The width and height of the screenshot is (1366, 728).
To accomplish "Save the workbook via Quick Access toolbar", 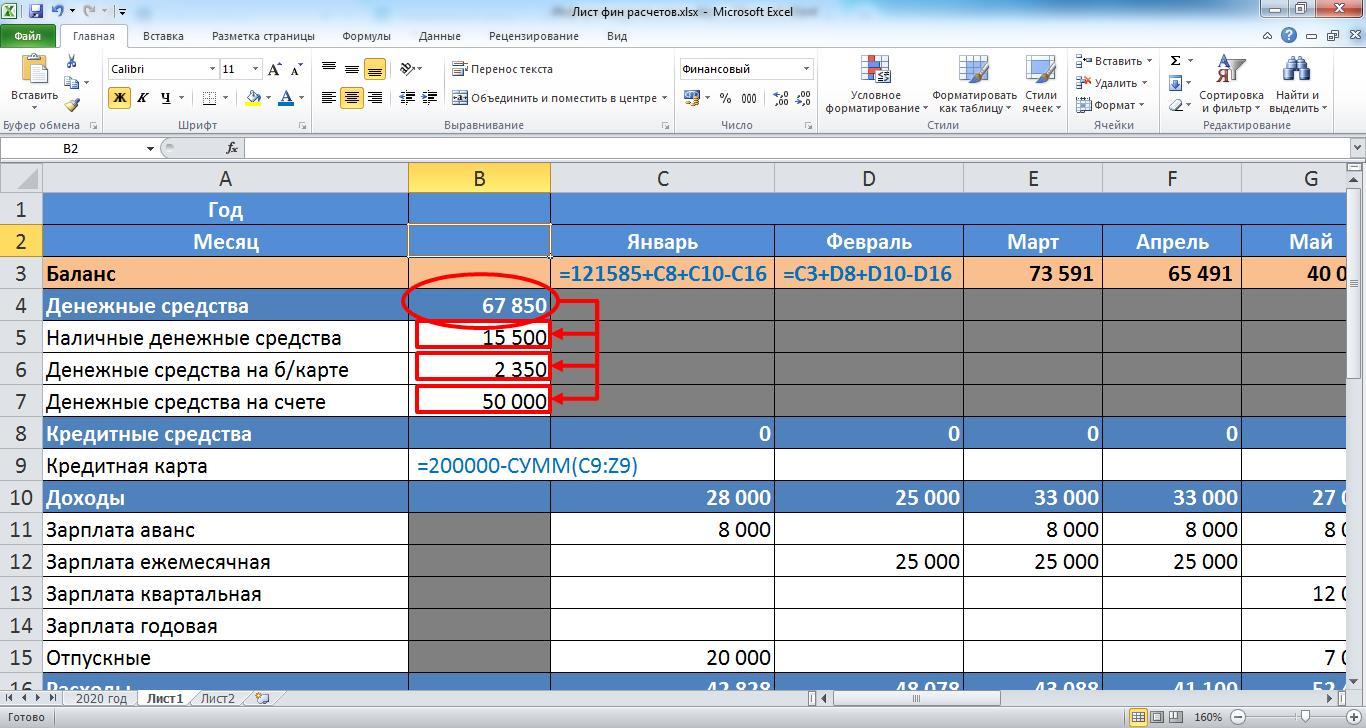I will [36, 11].
